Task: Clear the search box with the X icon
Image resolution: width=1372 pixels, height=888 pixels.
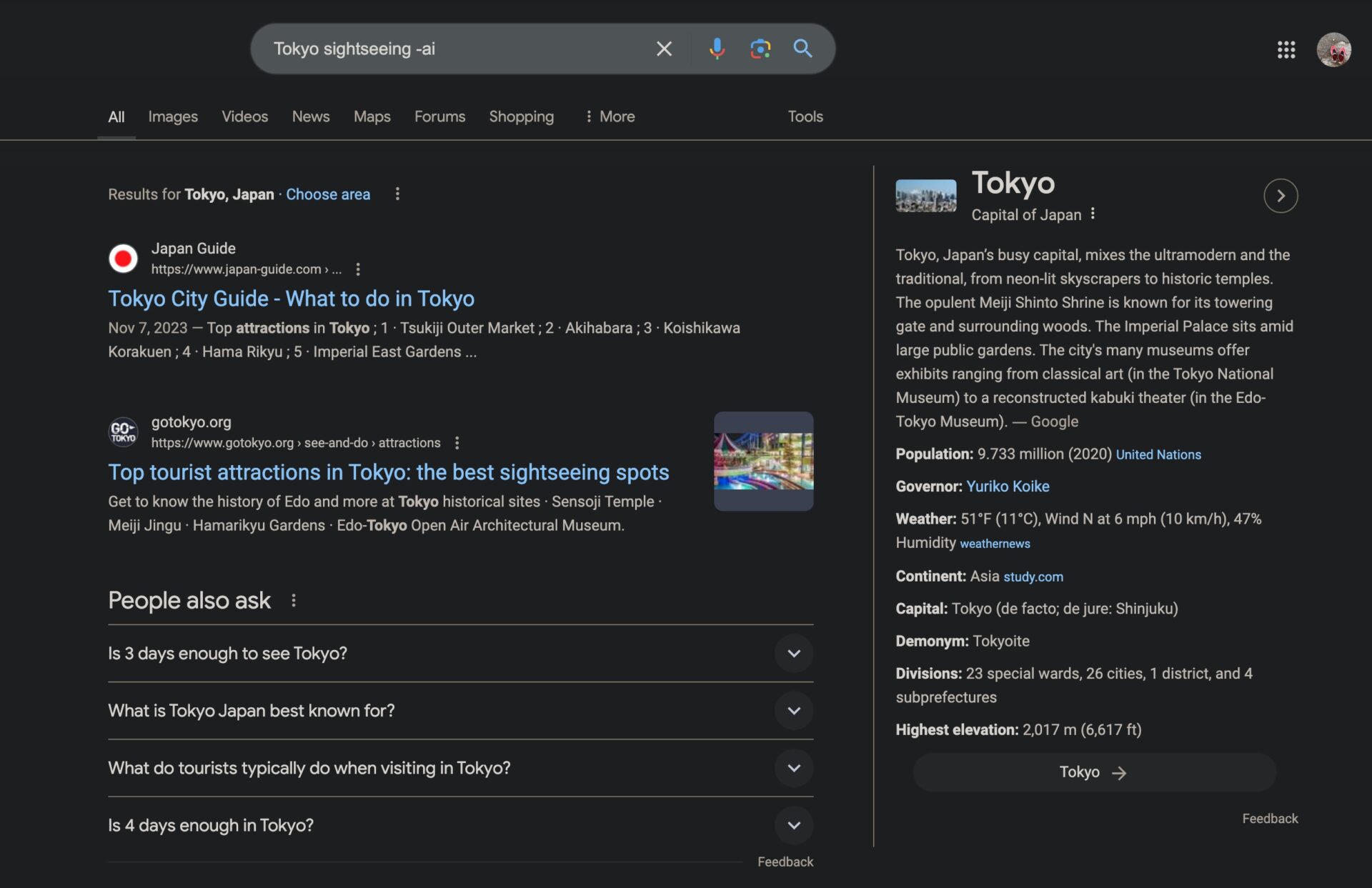Action: coord(664,49)
